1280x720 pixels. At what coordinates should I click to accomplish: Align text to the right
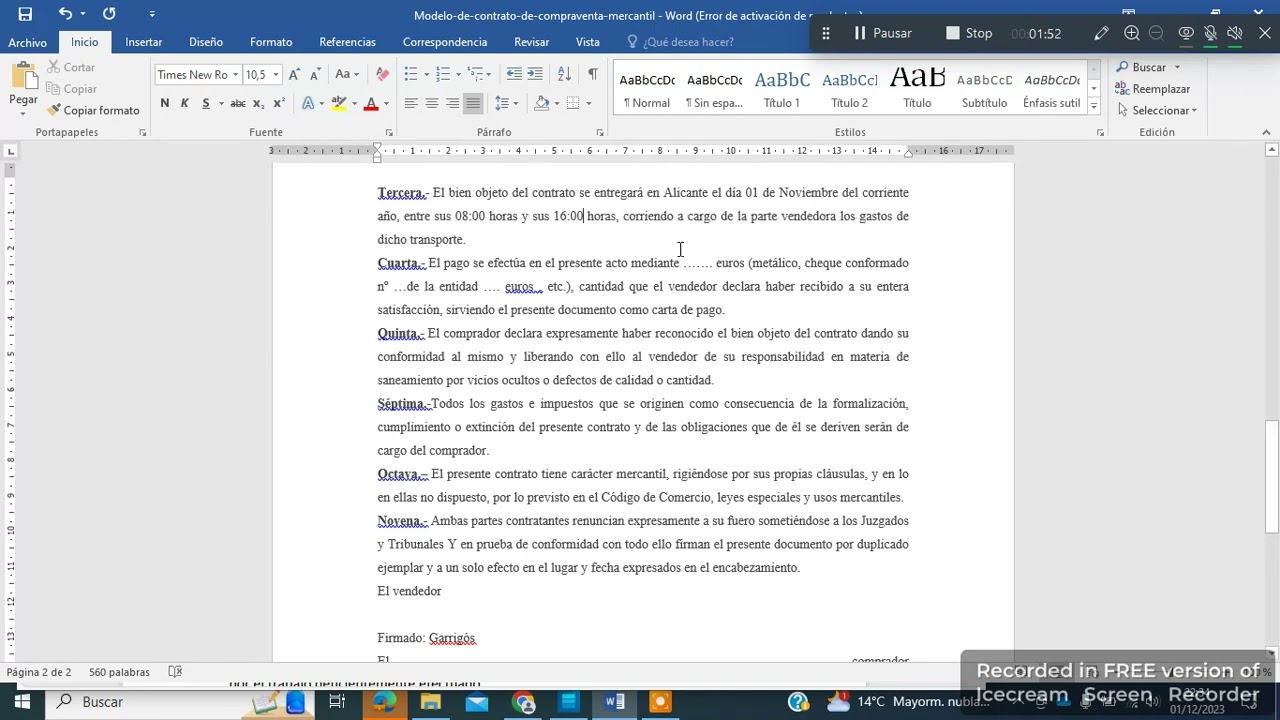pos(453,103)
